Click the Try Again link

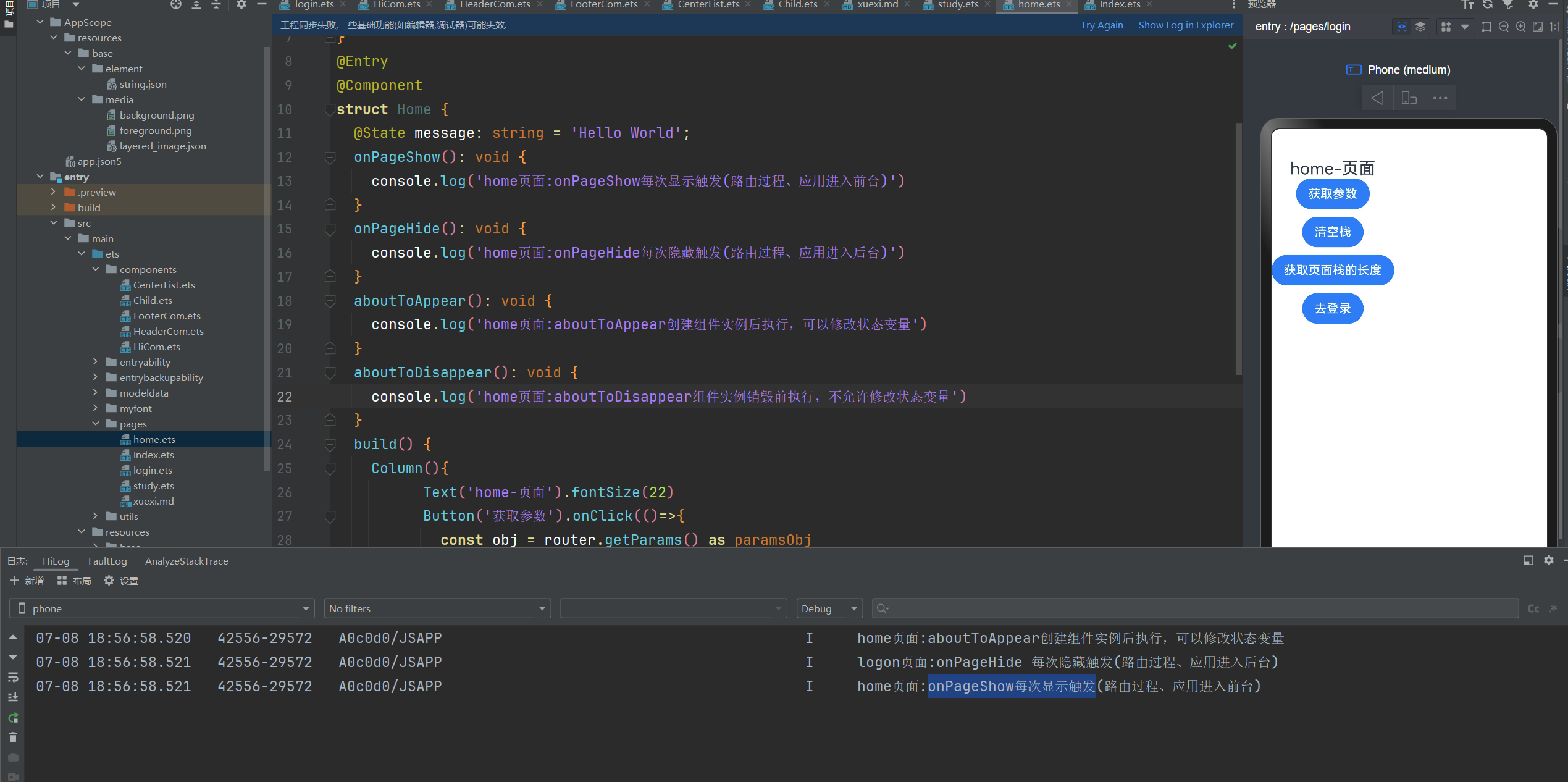tap(1101, 25)
